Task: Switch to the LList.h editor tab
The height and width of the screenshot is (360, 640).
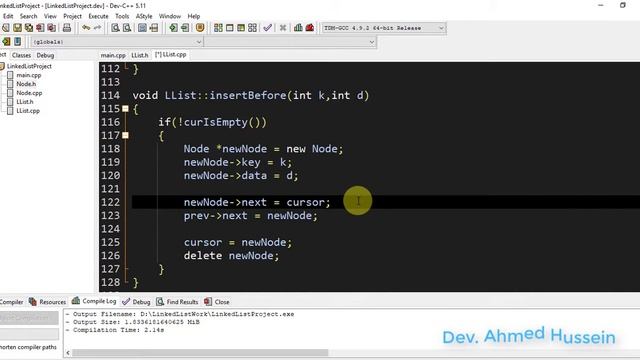Action: (140, 55)
